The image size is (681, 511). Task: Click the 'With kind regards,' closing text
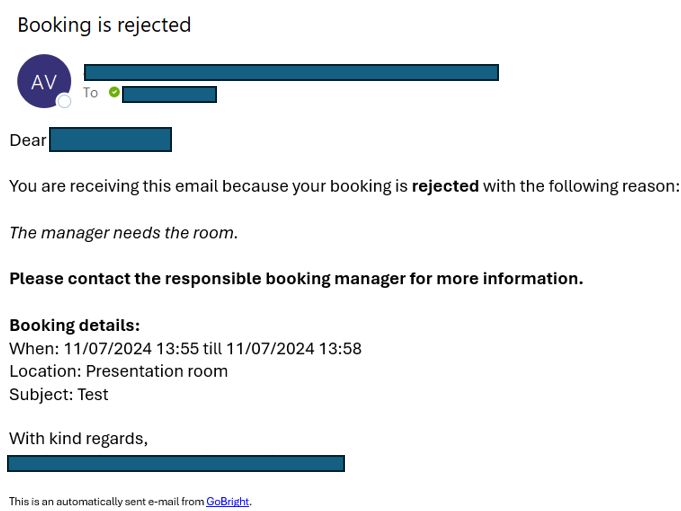79,438
